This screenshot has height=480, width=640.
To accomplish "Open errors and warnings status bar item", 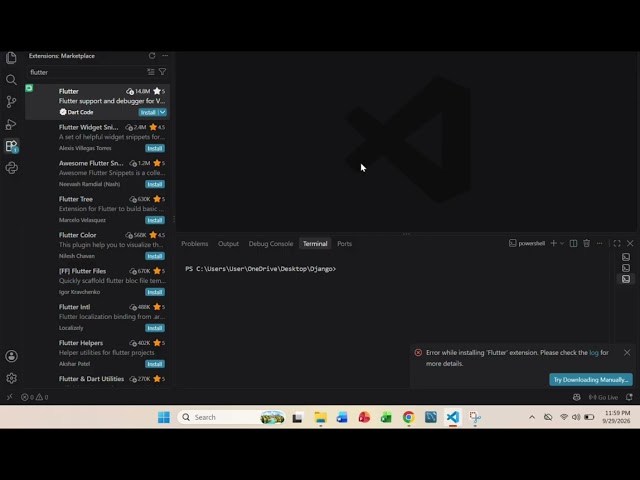I will click(35, 397).
